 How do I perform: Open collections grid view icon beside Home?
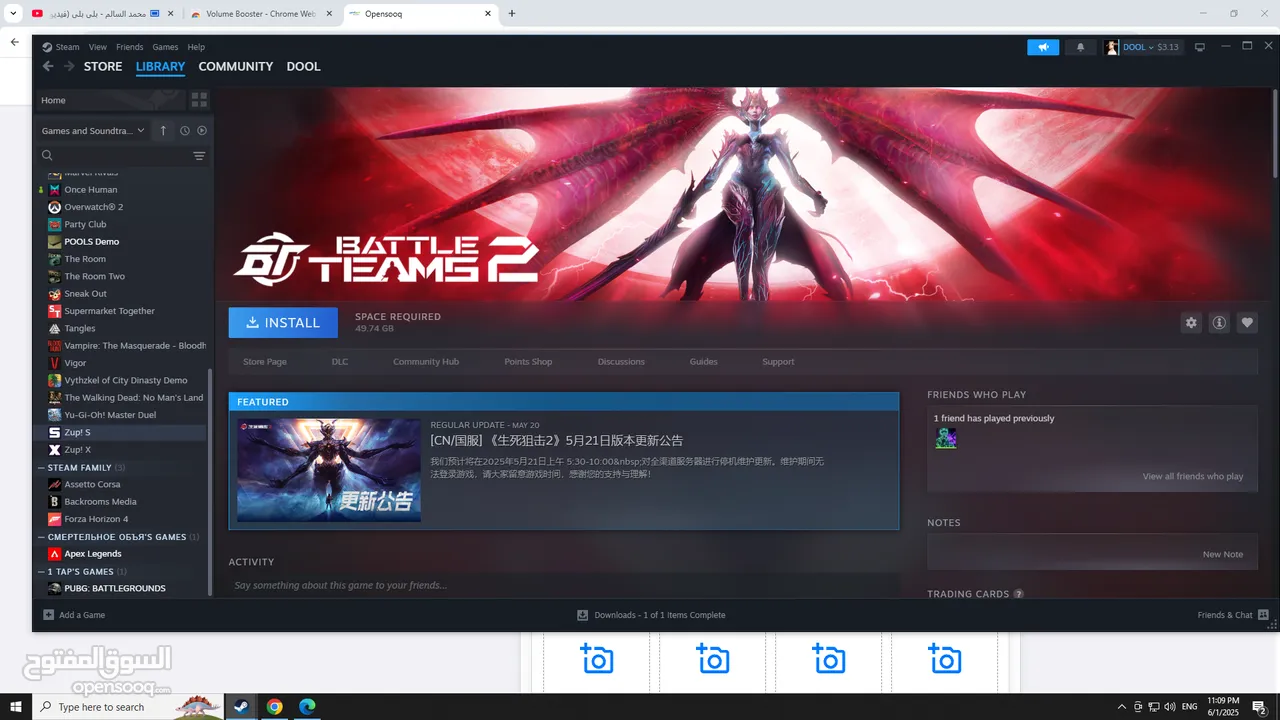click(199, 100)
